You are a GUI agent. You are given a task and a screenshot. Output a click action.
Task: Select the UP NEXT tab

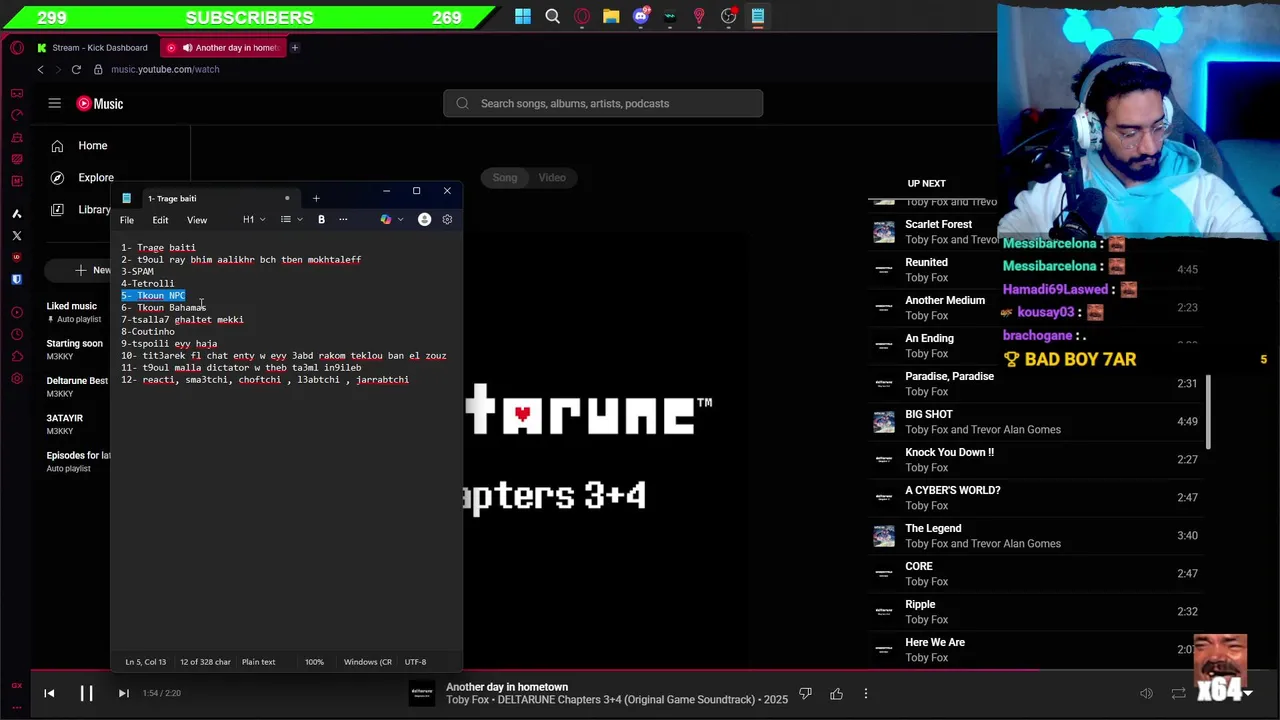pyautogui.click(x=926, y=183)
